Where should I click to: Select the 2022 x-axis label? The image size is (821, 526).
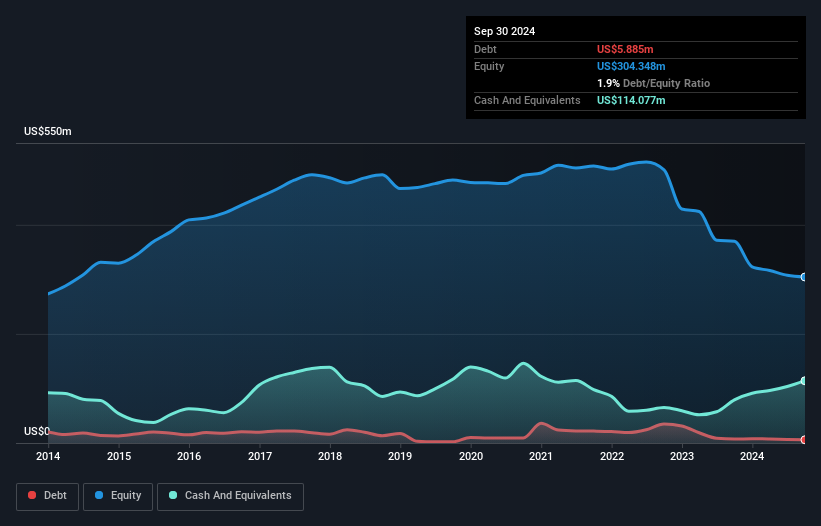click(x=612, y=456)
